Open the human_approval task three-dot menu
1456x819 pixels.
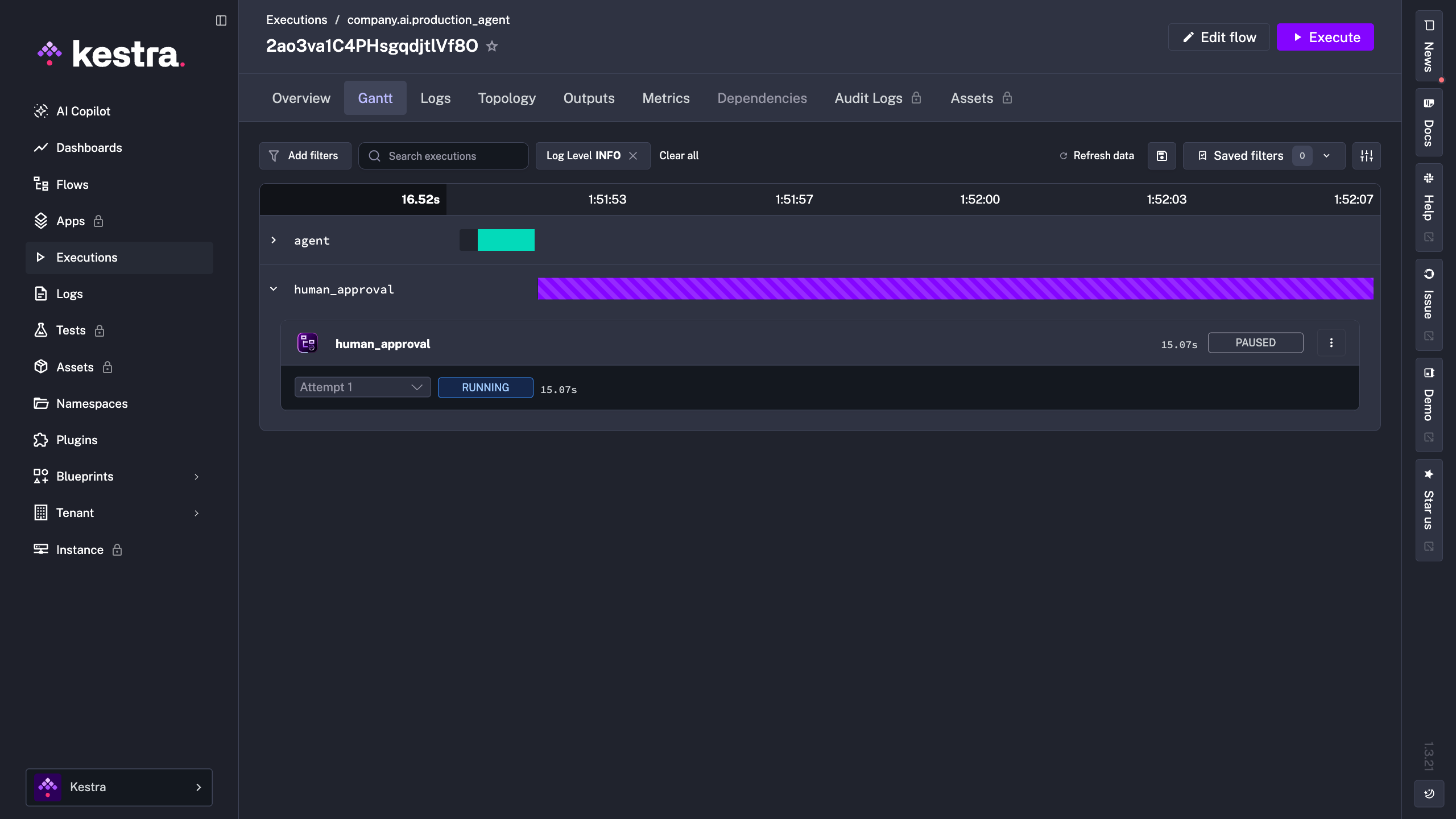[x=1331, y=342]
